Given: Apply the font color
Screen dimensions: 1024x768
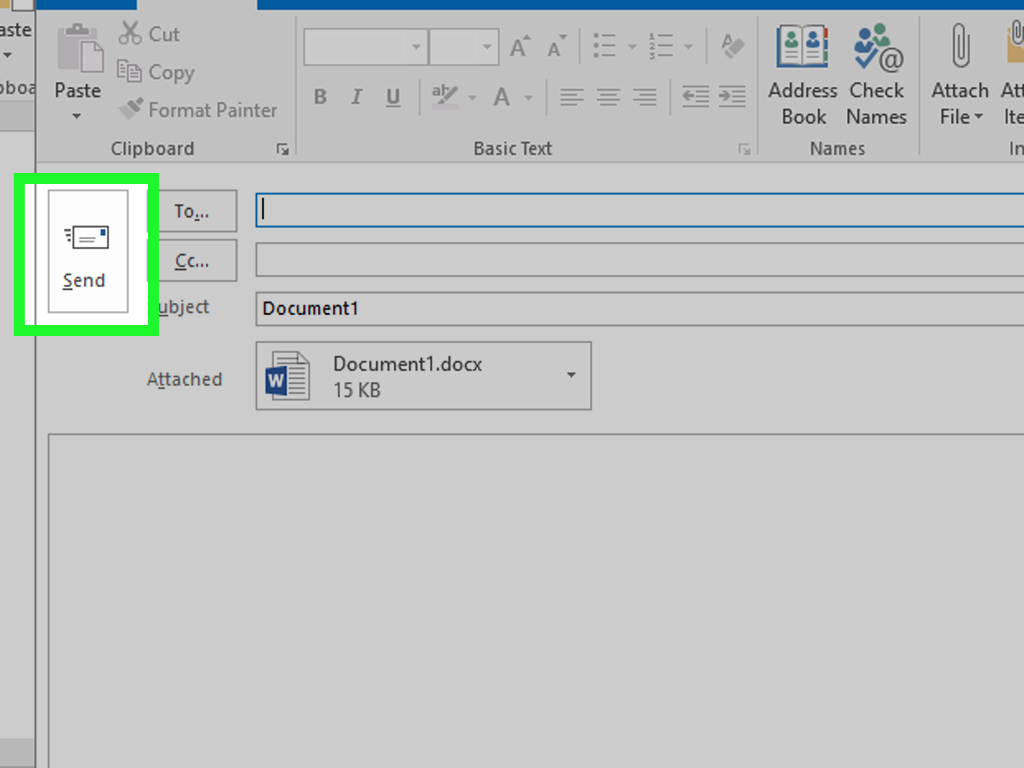Looking at the screenshot, I should pos(502,97).
